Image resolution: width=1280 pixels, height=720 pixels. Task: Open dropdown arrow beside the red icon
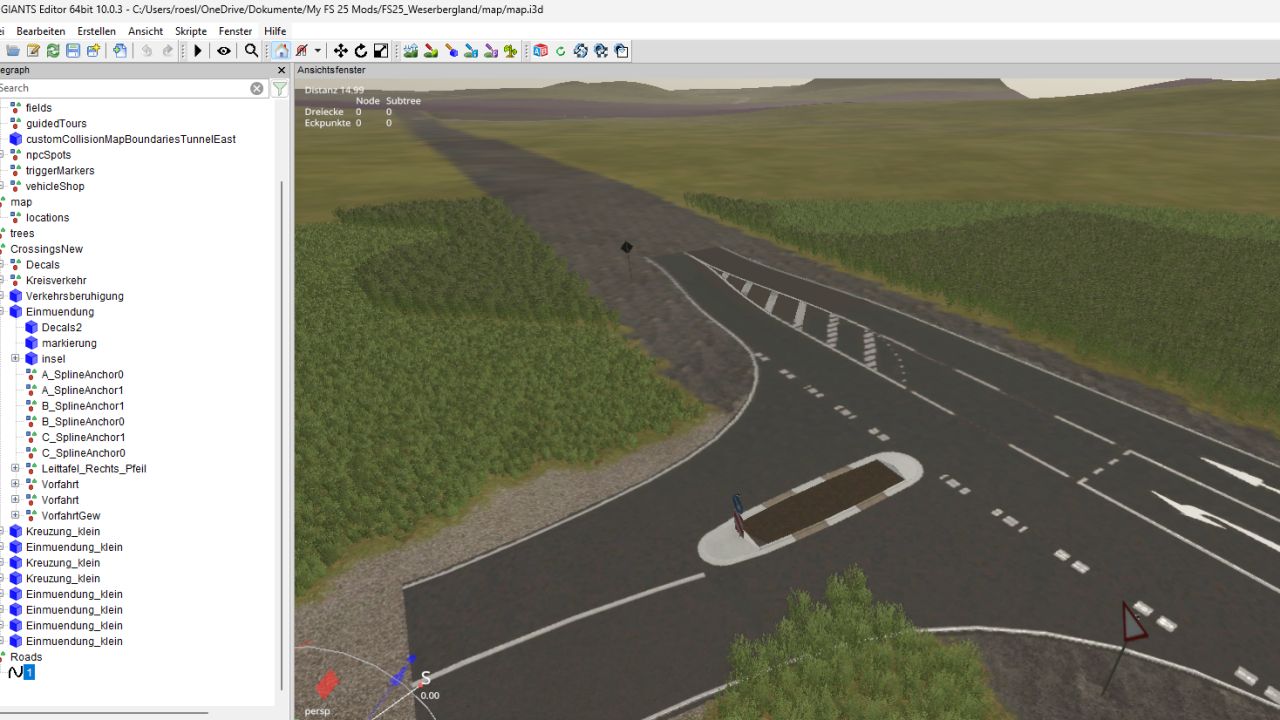(x=318, y=51)
